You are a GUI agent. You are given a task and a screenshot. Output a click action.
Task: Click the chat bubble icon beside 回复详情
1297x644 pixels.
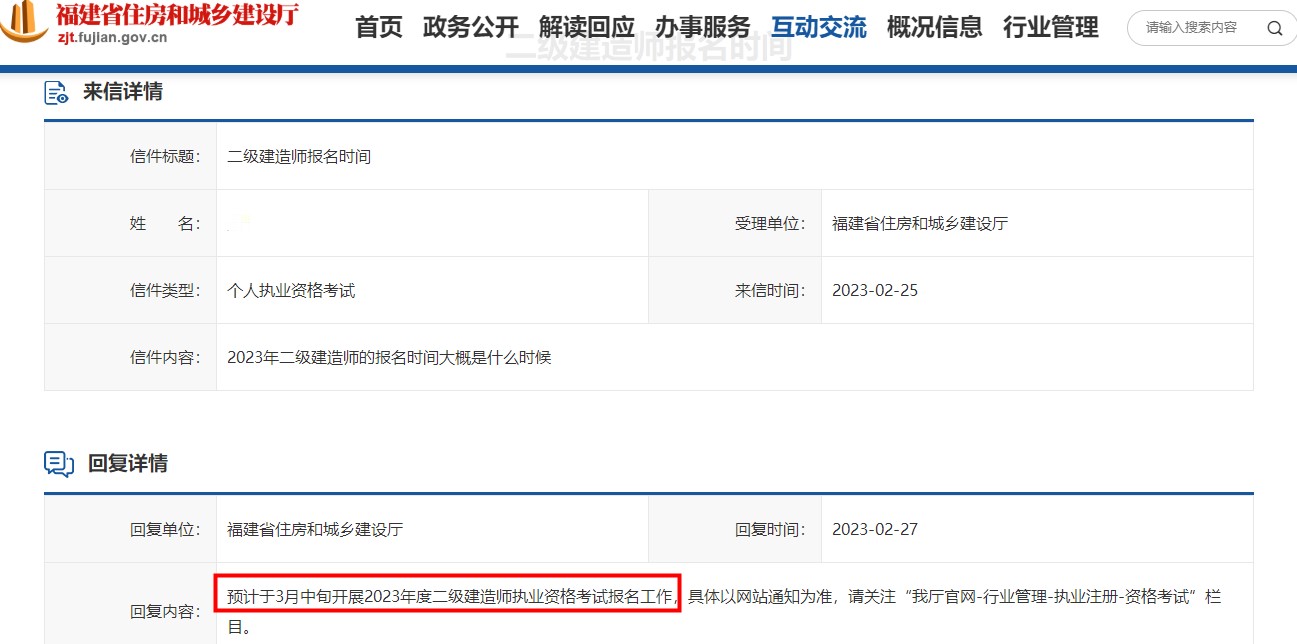click(57, 463)
